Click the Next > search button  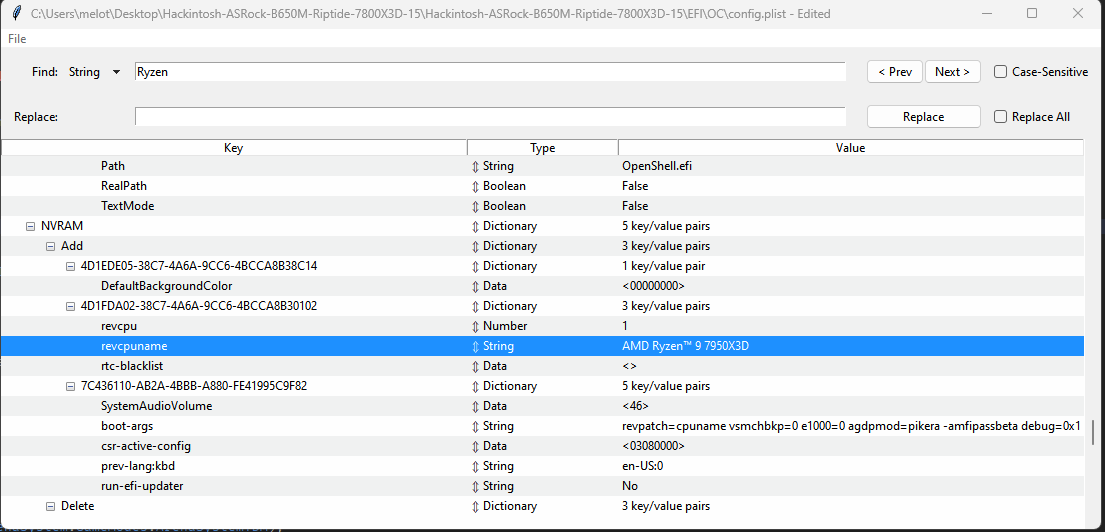coord(952,72)
